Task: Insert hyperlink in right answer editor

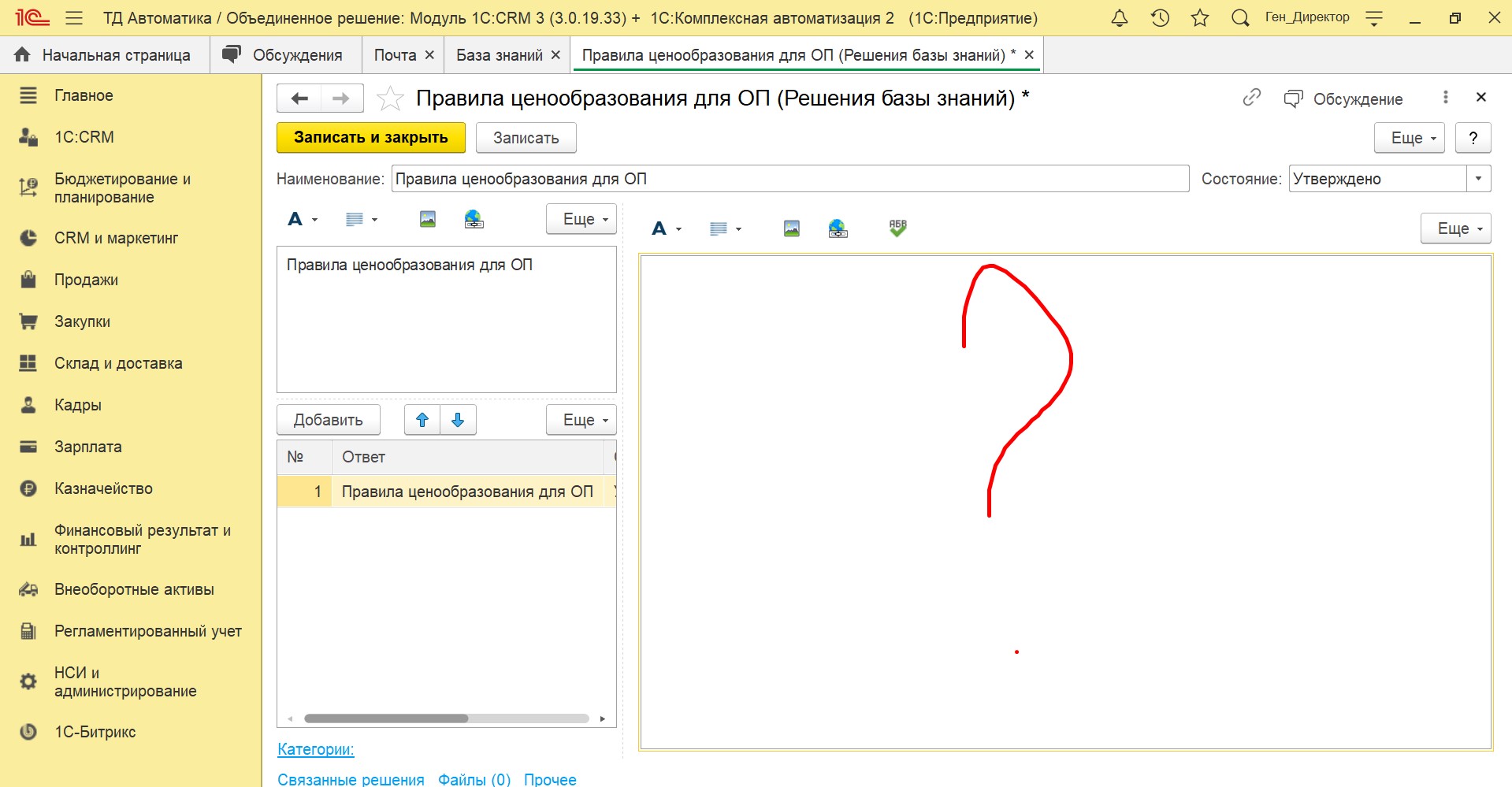Action: pyautogui.click(x=838, y=228)
